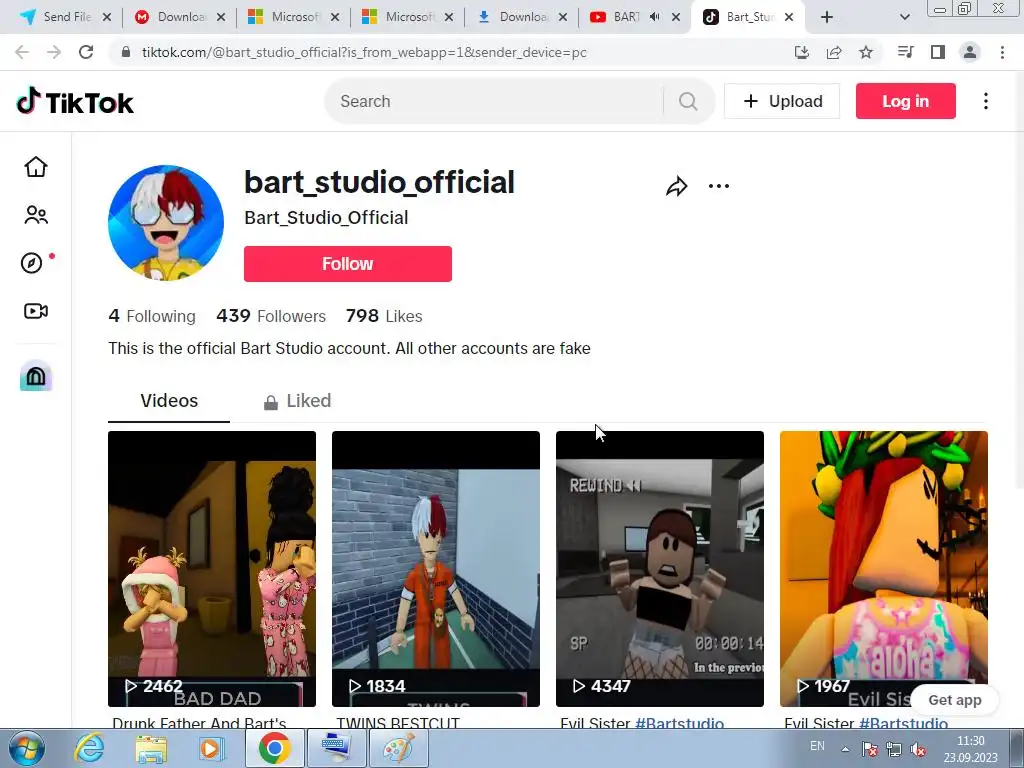Open a new browser tab with plus

point(827,18)
